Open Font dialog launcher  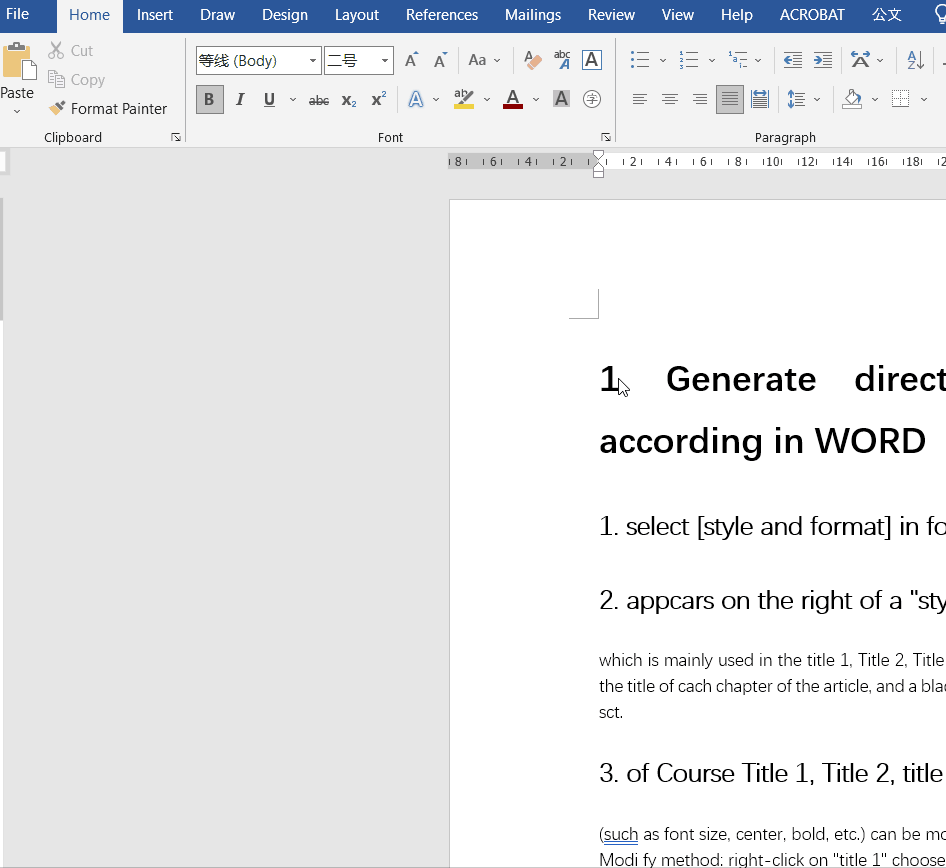point(606,138)
